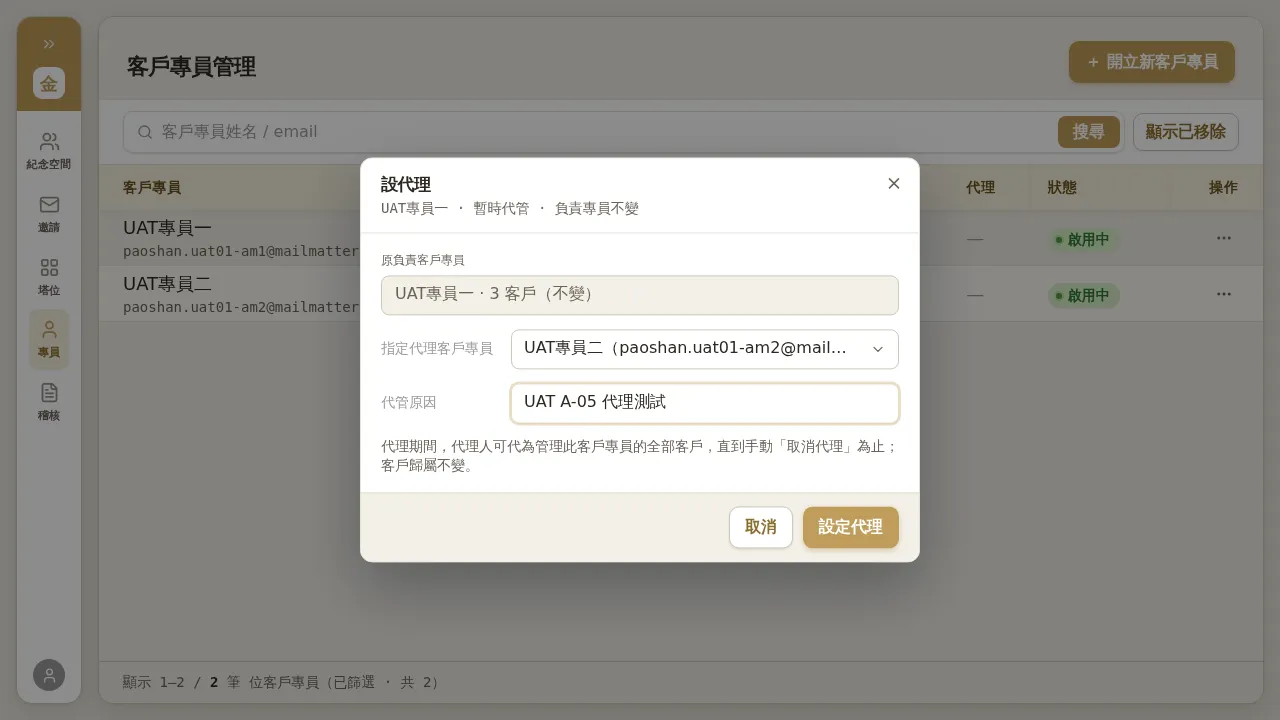Click the 設代理 dialog title
Viewport: 1280px width, 720px height.
(406, 185)
